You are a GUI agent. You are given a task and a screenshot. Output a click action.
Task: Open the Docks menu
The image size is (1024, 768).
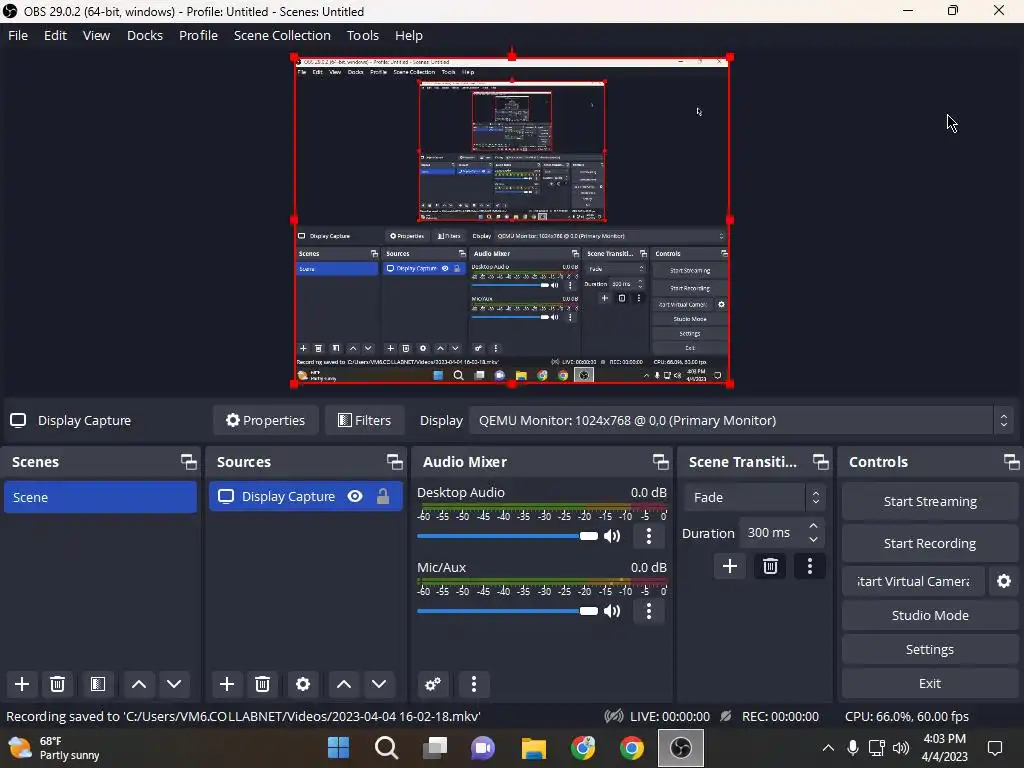[x=145, y=35]
